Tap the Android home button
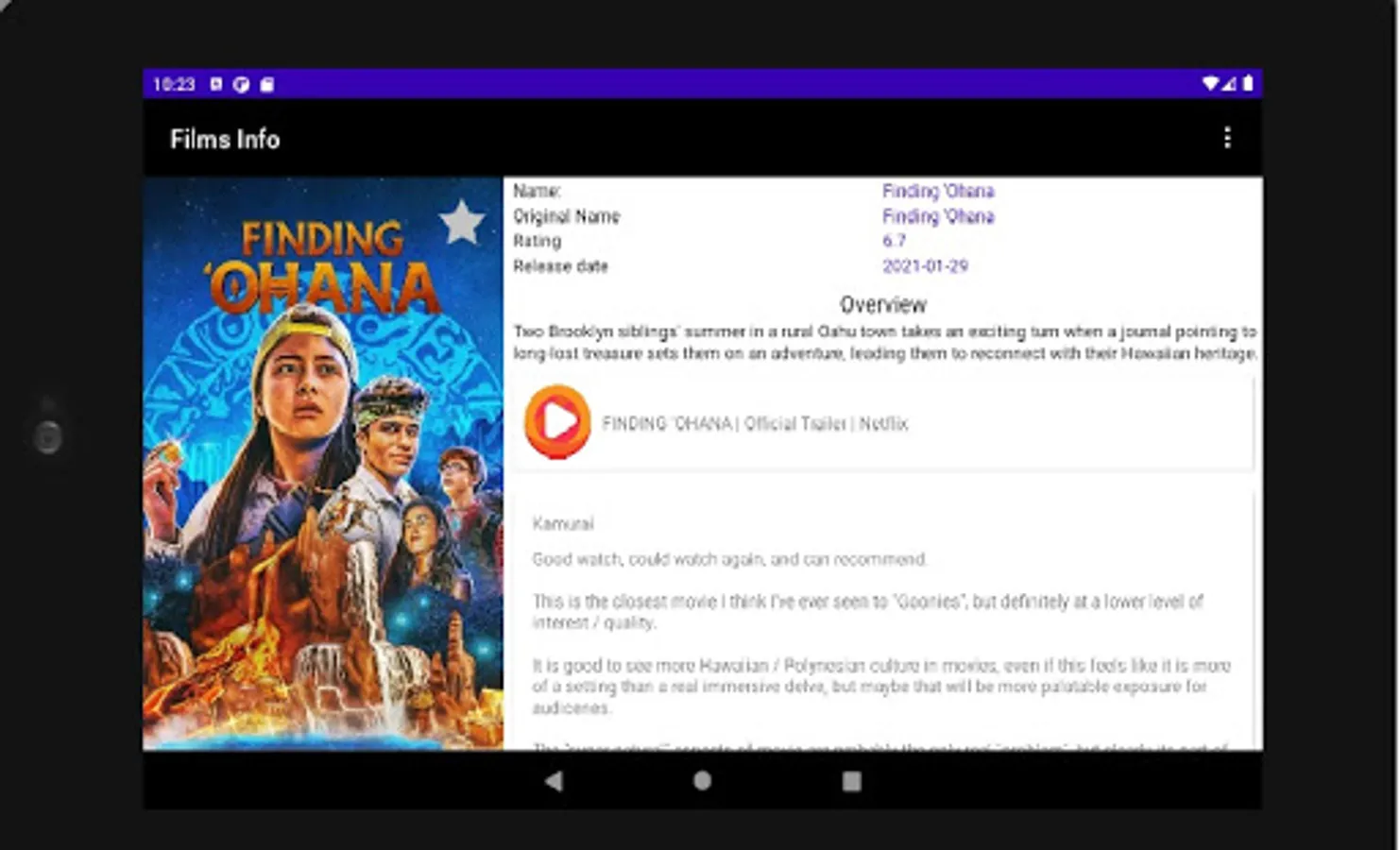This screenshot has width=1400, height=850. [702, 781]
